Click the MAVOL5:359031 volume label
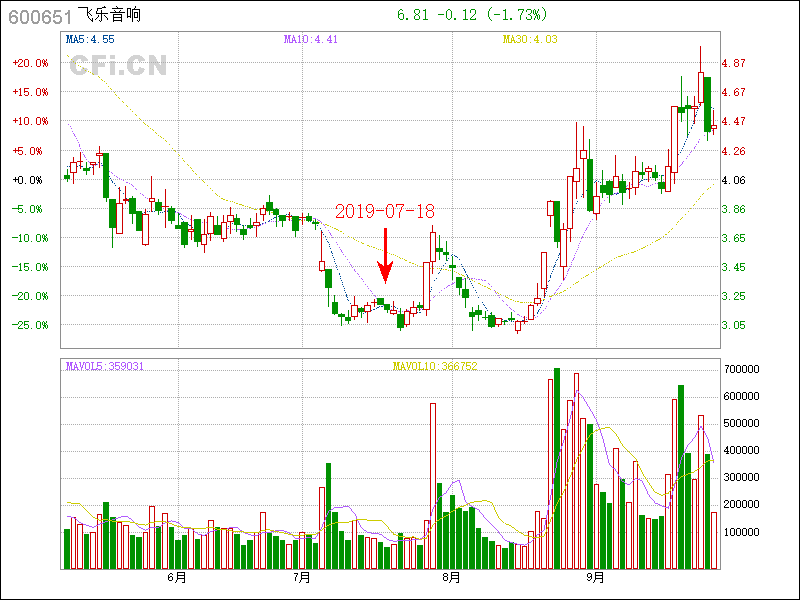The height and width of the screenshot is (600, 800). pos(105,367)
